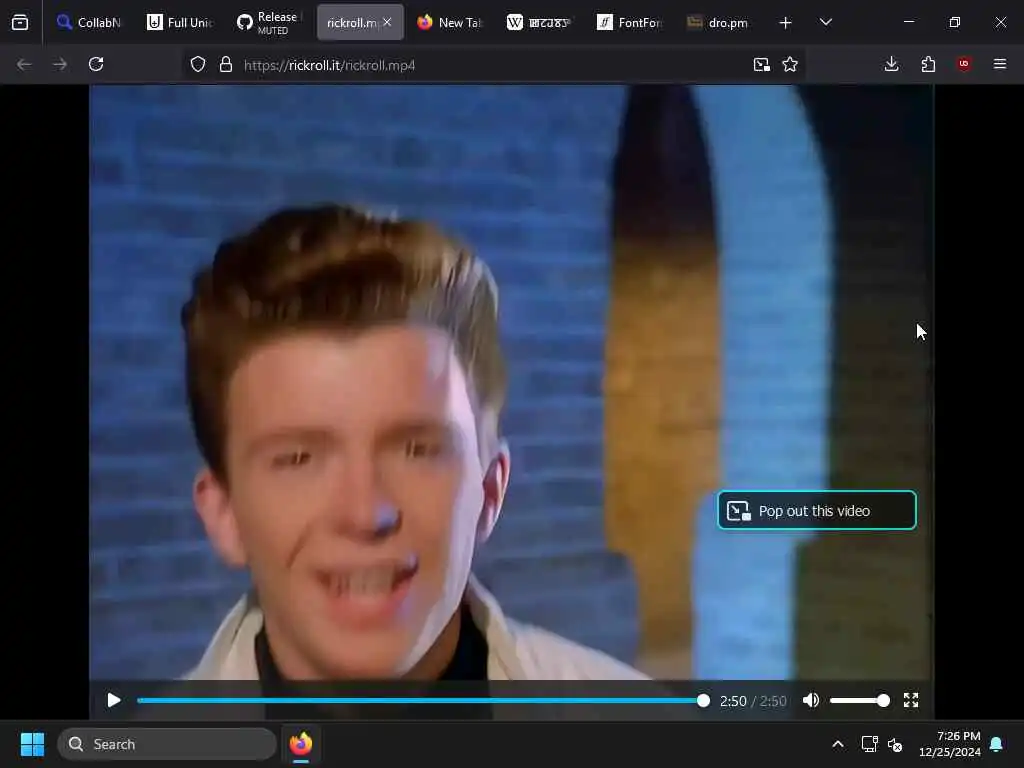
Task: Open the clock and date panel
Action: coord(950,744)
